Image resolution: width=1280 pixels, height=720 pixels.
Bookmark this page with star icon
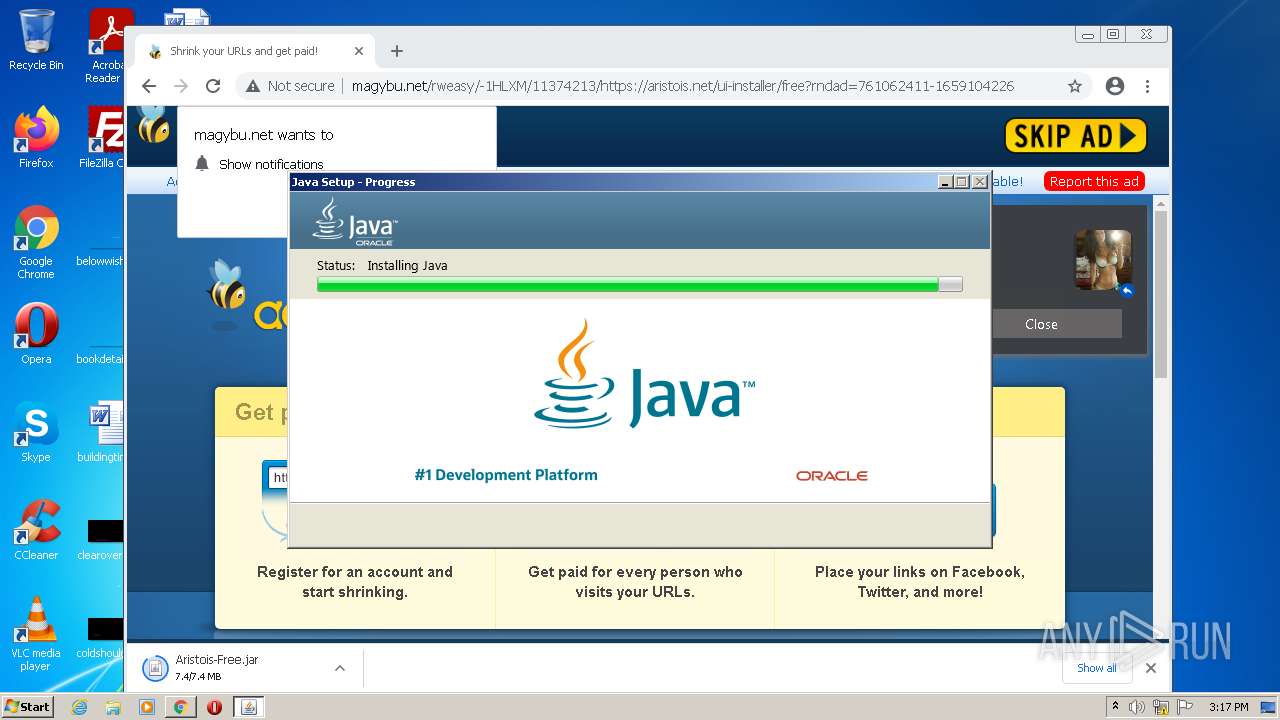[1075, 86]
